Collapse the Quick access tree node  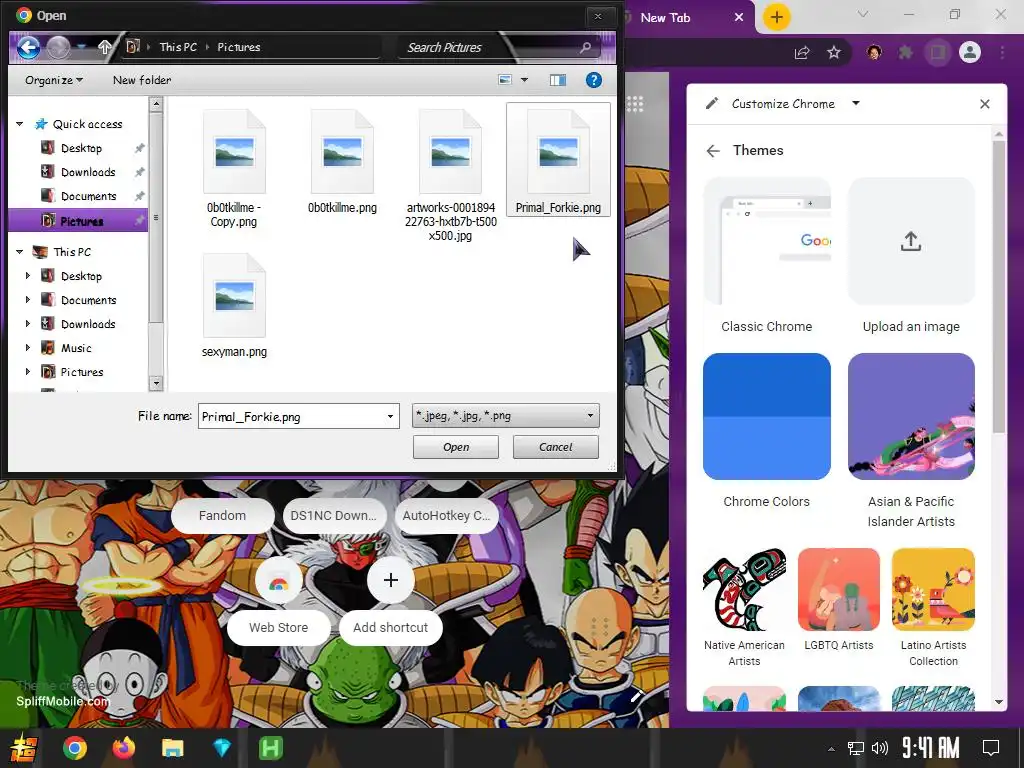[20, 124]
